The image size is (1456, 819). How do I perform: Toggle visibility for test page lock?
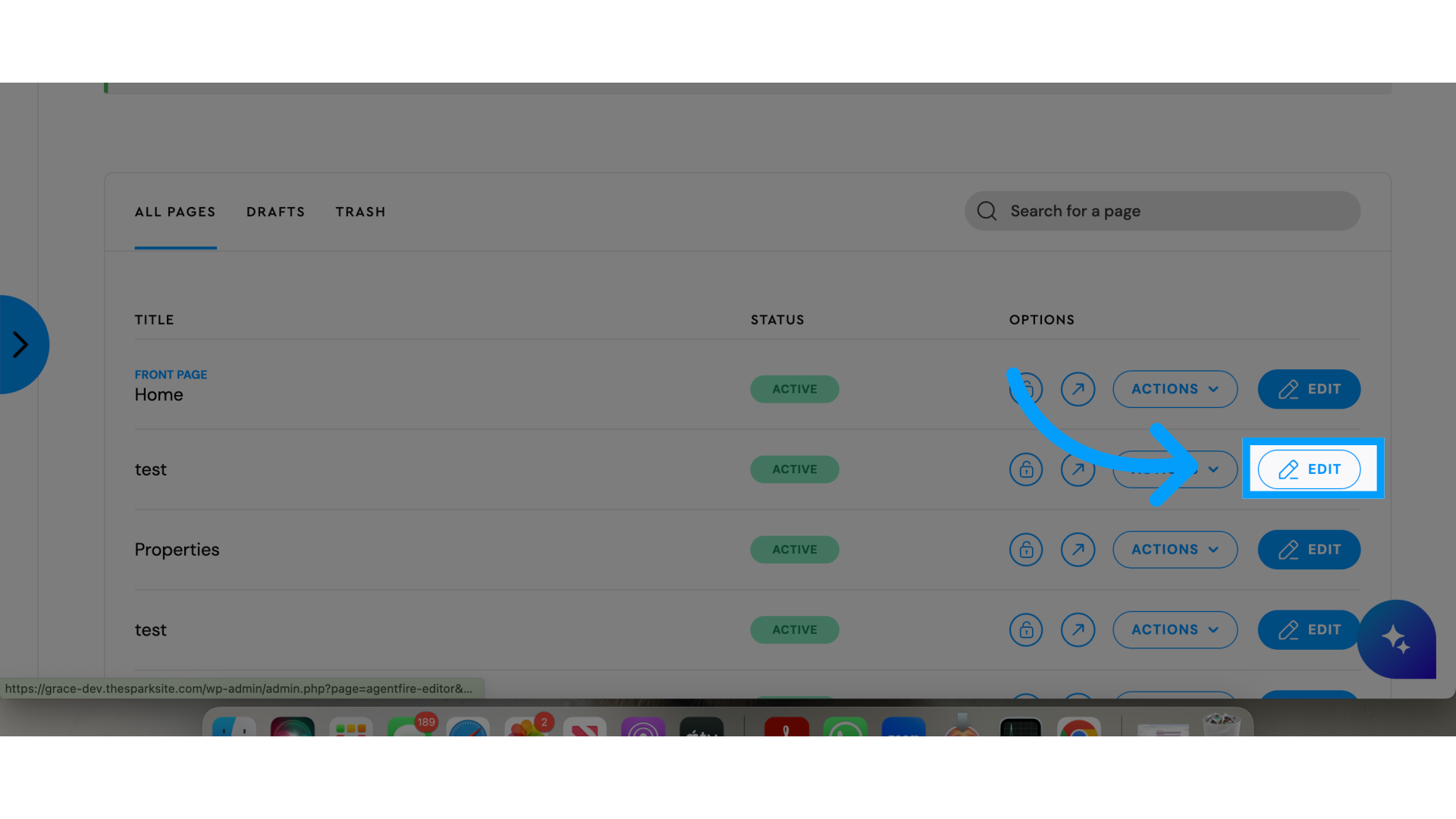1026,468
